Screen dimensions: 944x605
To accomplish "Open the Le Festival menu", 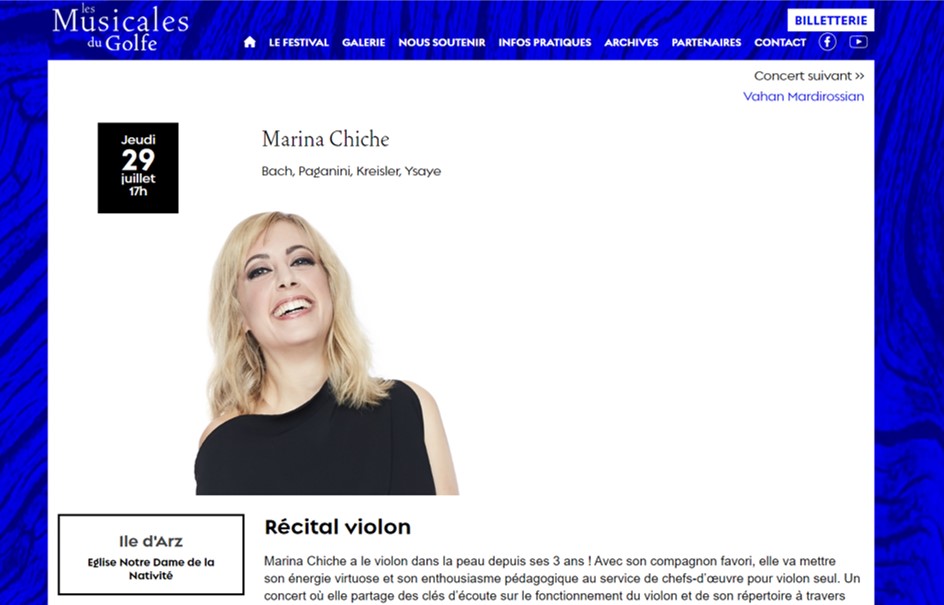I will (x=299, y=42).
